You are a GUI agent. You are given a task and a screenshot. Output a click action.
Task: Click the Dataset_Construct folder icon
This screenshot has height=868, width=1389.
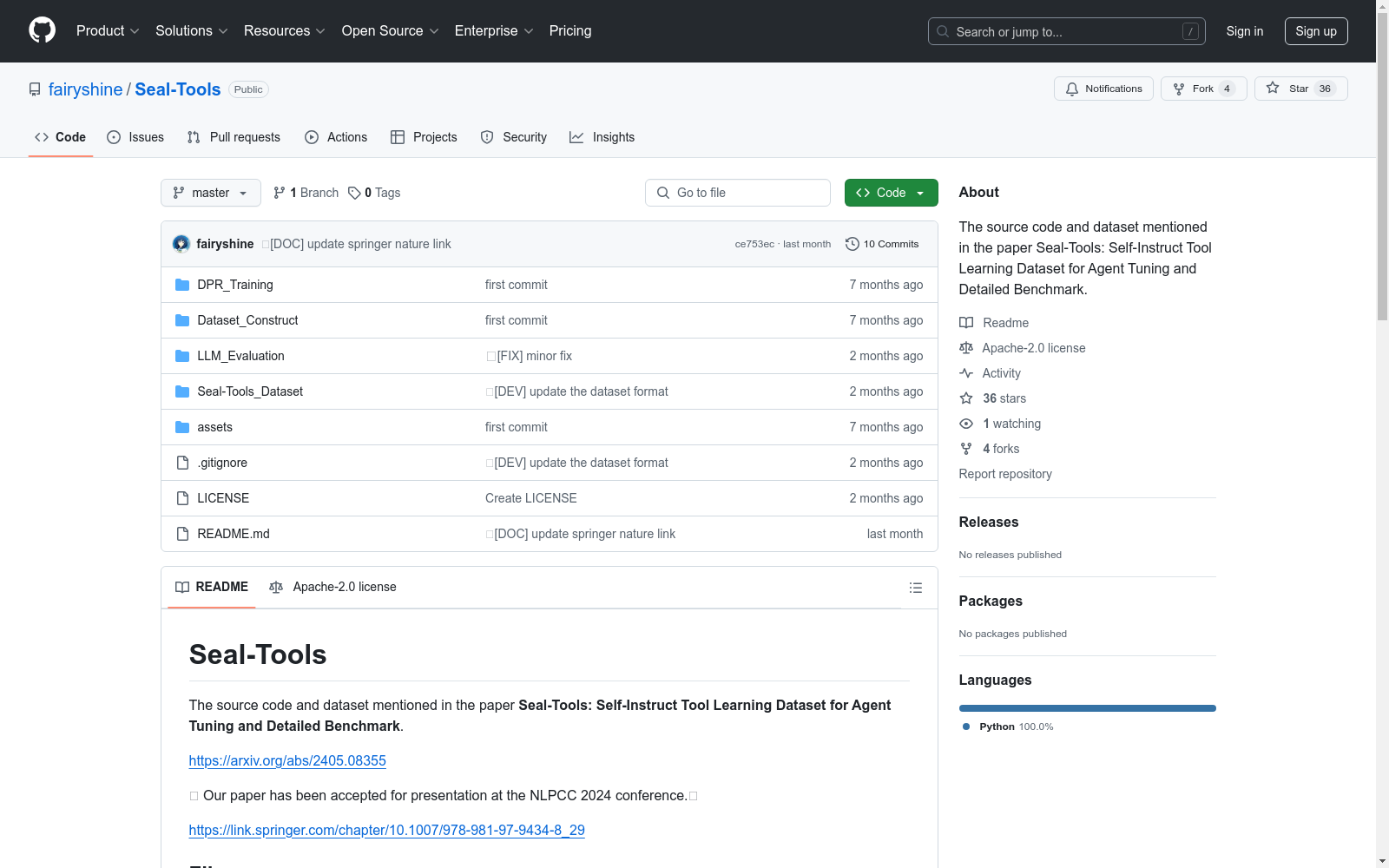(182, 320)
